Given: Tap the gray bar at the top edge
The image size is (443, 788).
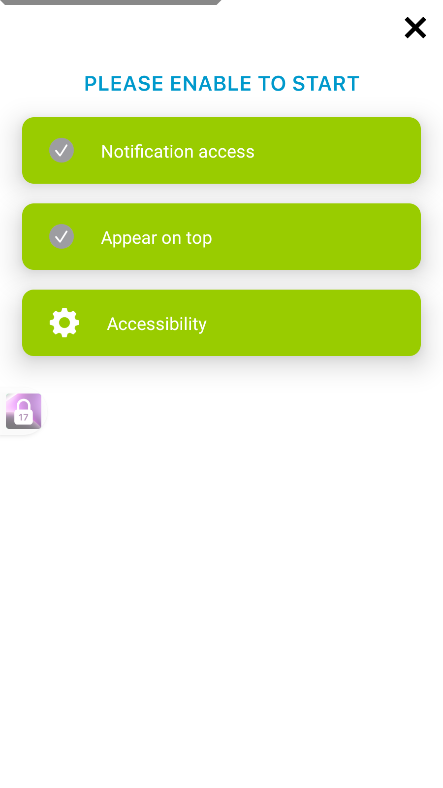Looking at the screenshot, I should tap(110, 2).
